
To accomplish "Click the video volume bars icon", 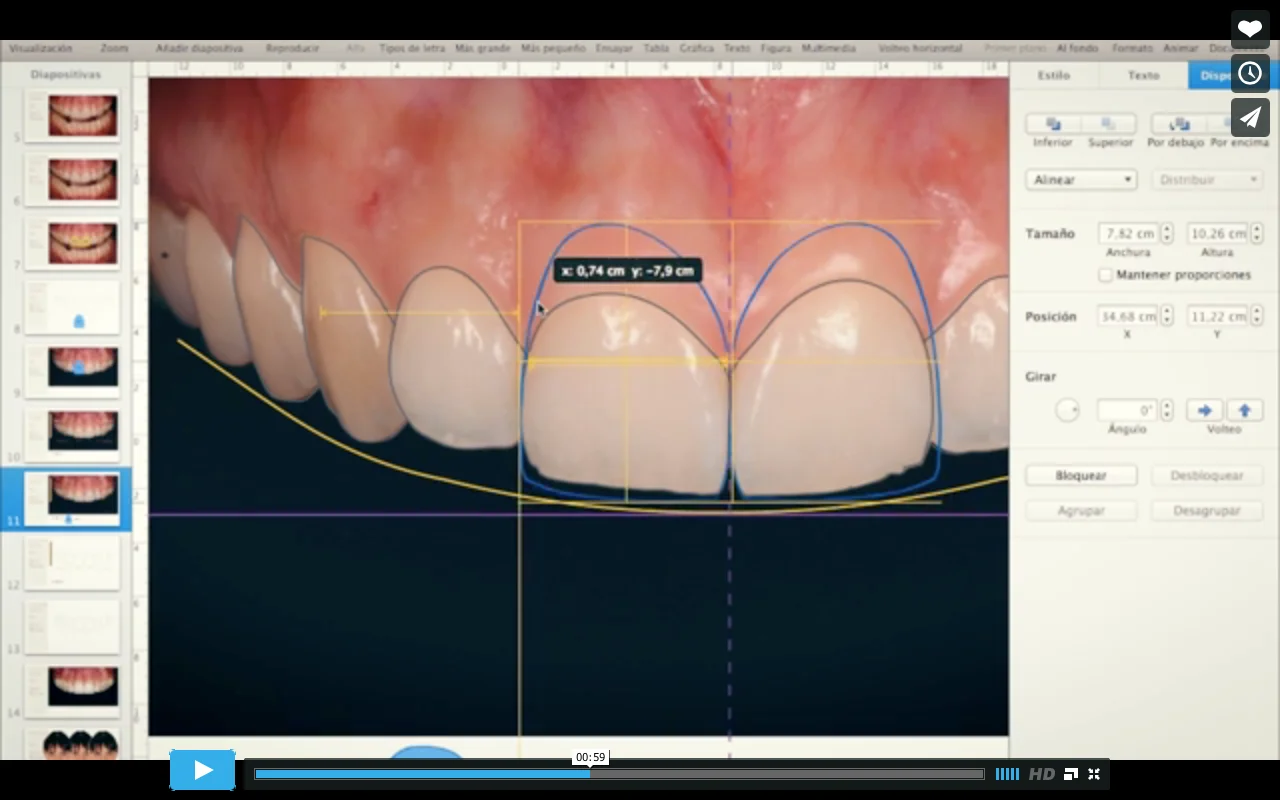I will click(1007, 774).
